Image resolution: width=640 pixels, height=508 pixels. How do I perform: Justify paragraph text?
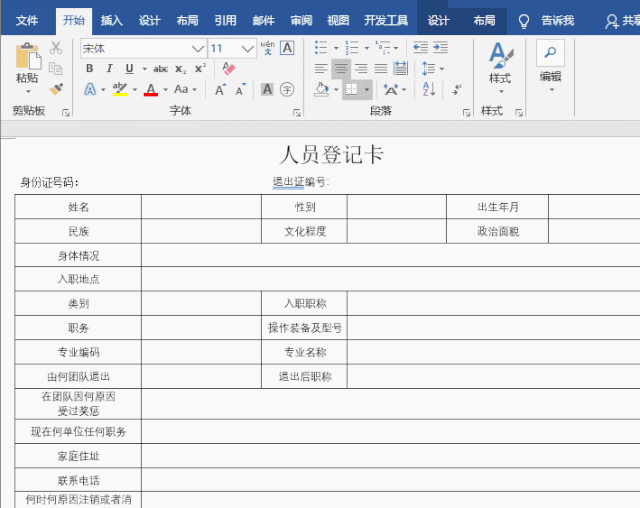coord(381,69)
